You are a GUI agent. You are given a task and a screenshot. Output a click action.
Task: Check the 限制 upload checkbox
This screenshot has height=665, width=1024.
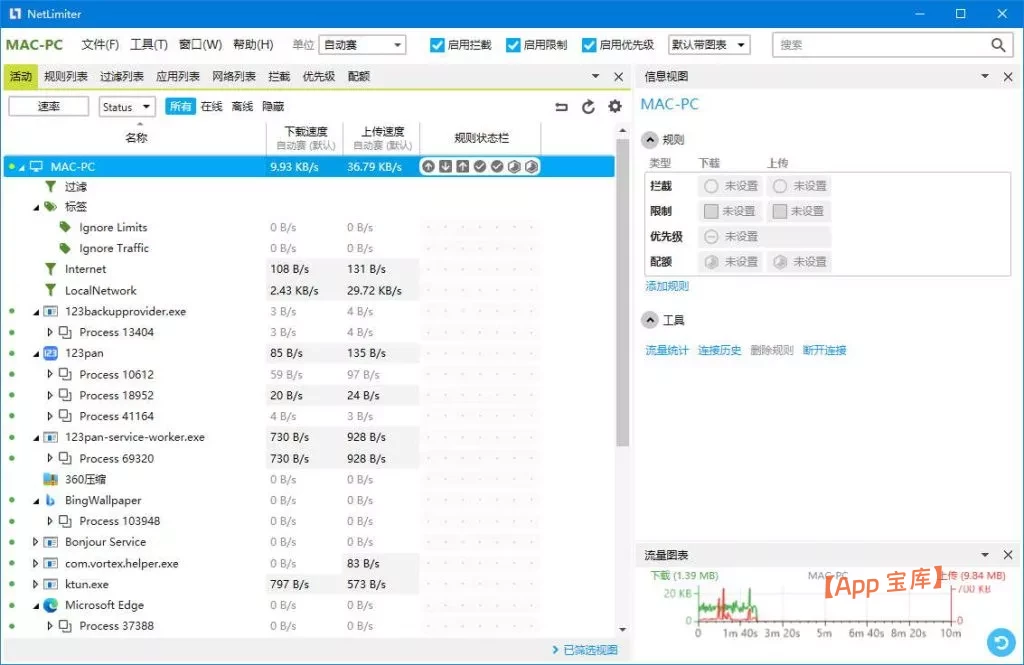point(779,211)
